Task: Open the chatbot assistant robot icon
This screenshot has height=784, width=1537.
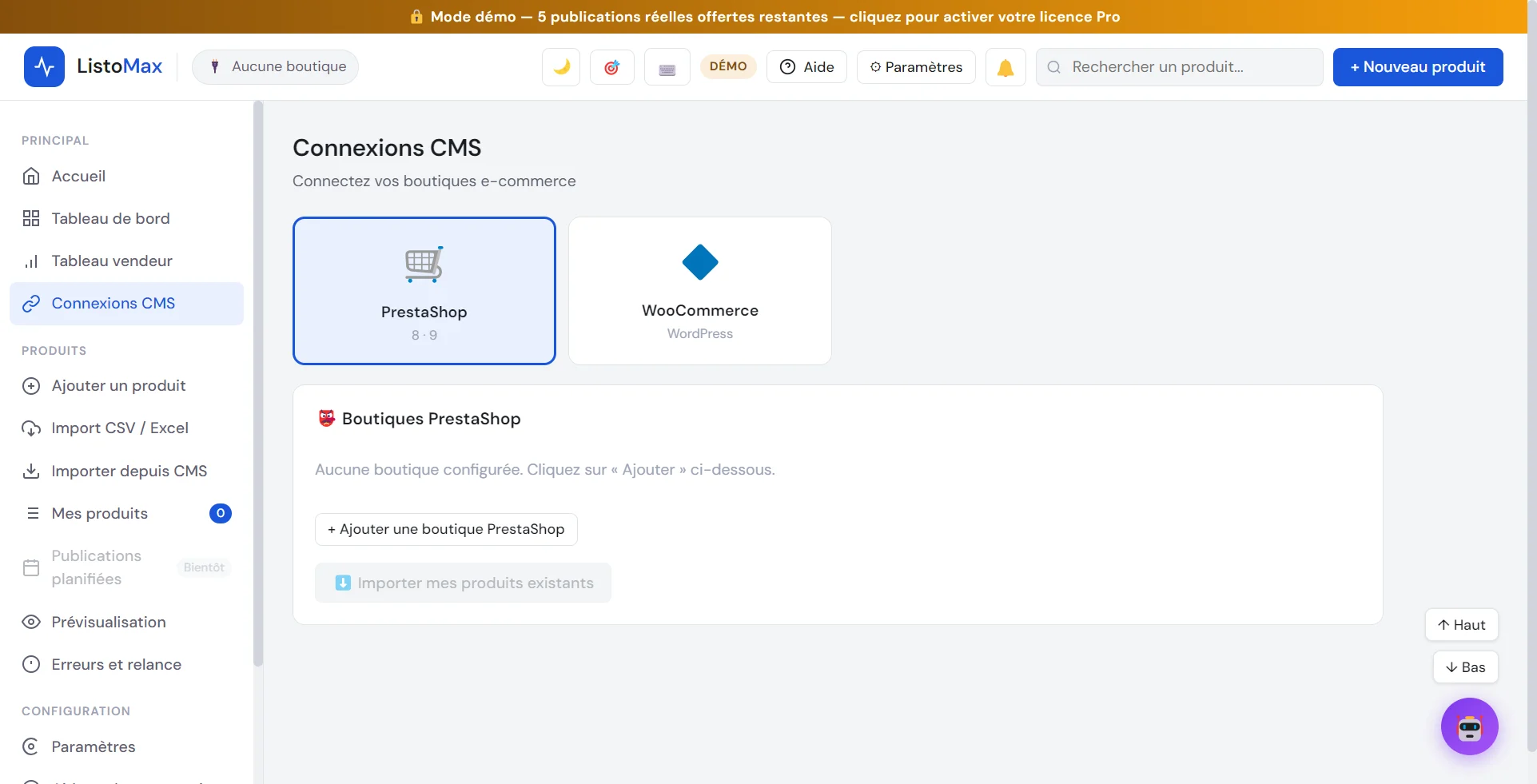Action: point(1469,726)
